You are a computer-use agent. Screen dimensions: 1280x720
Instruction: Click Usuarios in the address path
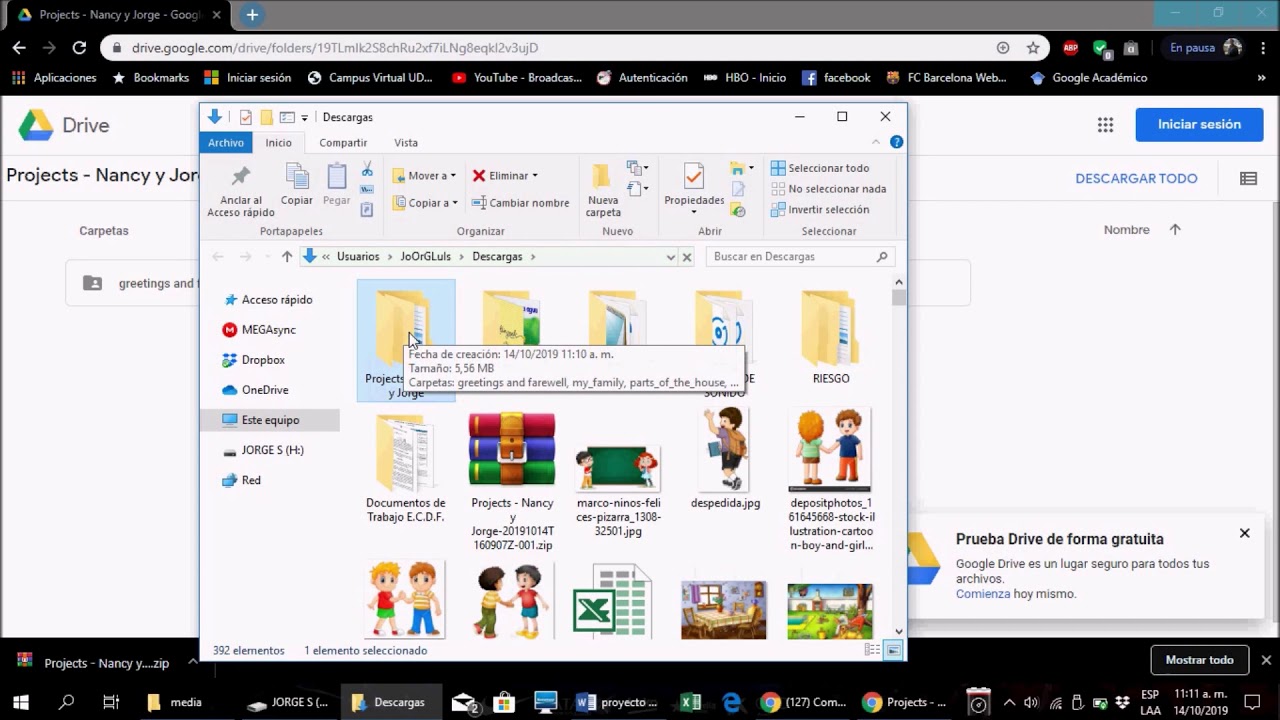click(358, 257)
